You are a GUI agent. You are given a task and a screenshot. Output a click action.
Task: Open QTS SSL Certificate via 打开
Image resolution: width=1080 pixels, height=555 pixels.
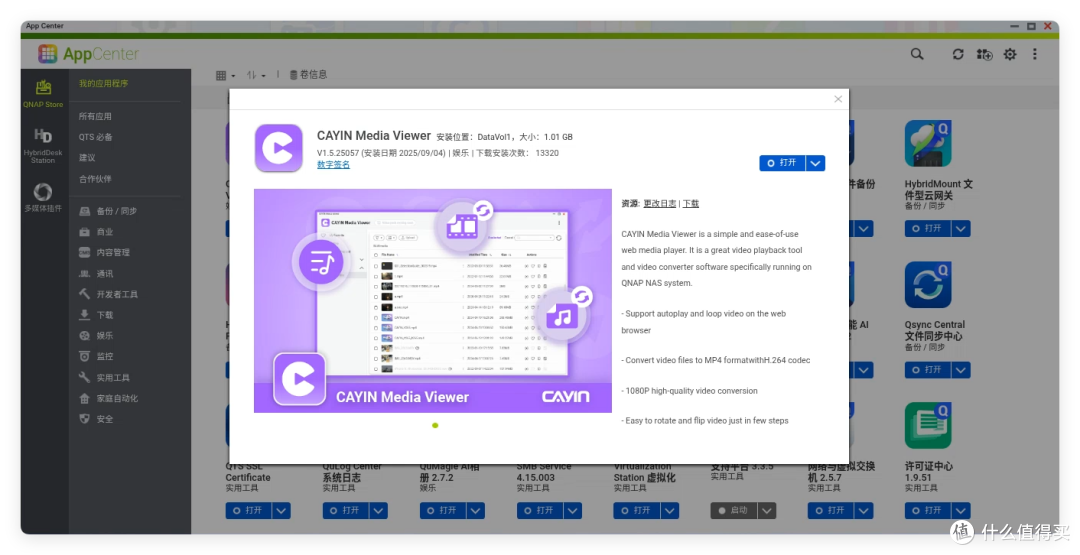coord(249,510)
